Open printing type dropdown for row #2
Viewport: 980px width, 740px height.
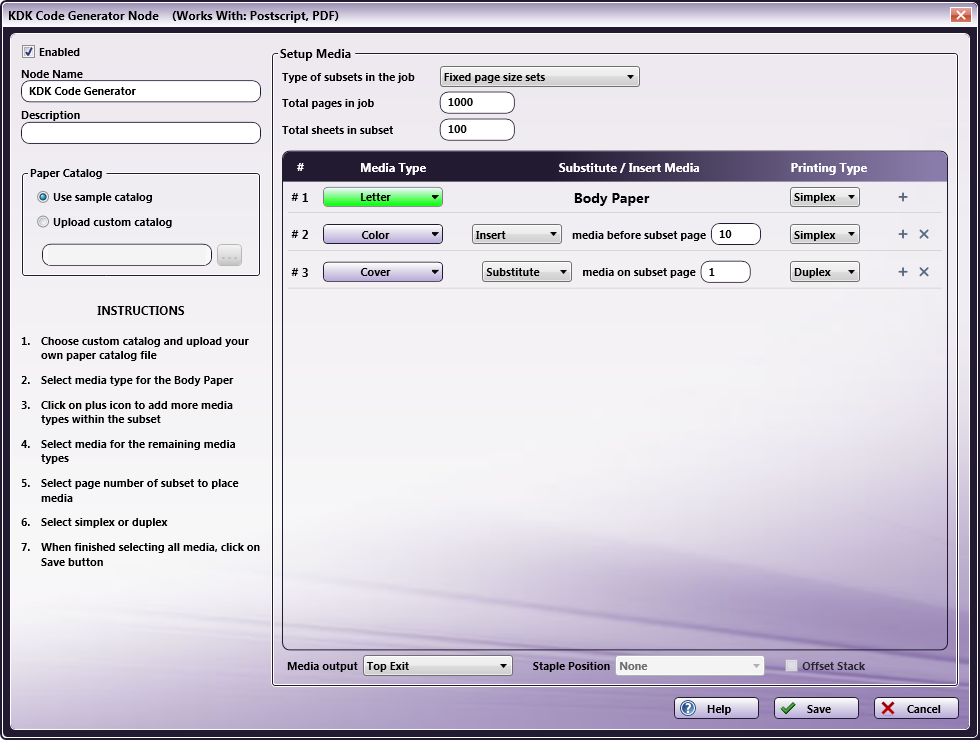[824, 234]
